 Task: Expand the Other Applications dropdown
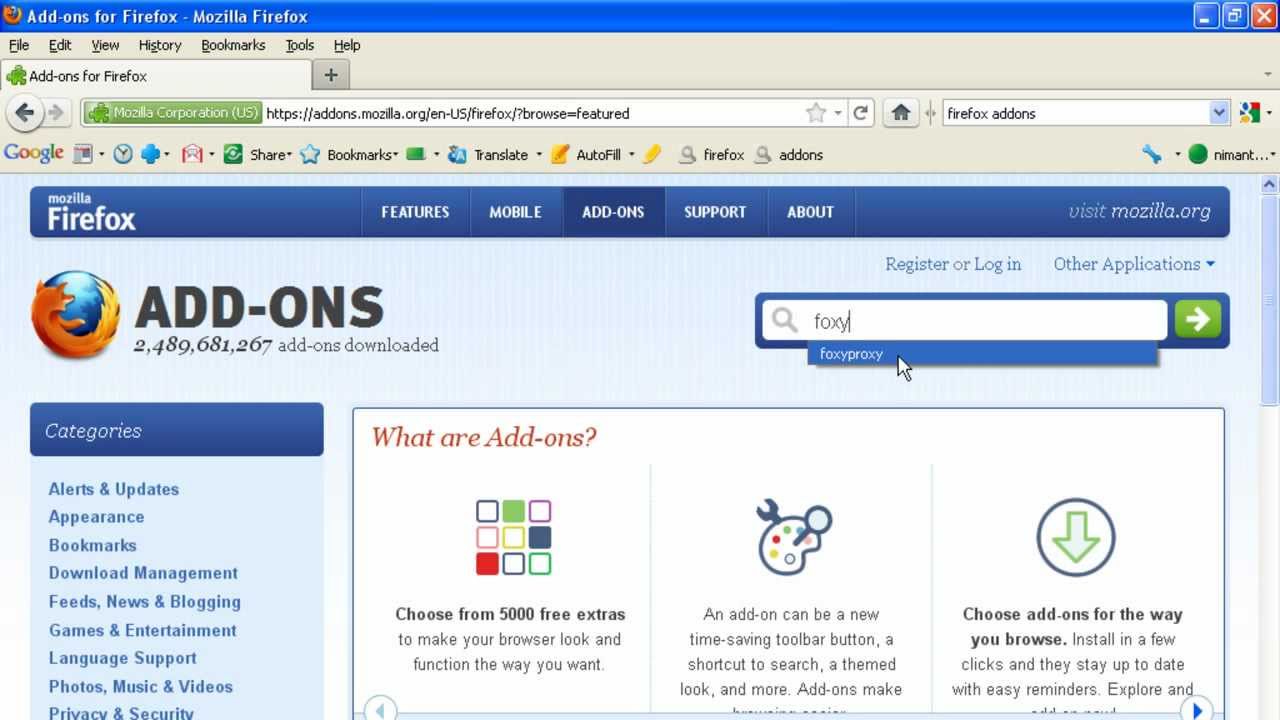[1134, 264]
